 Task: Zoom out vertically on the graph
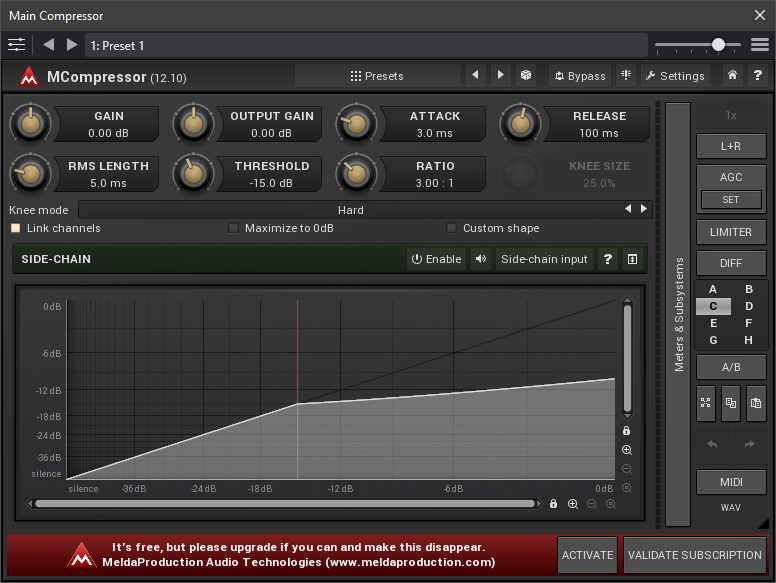pos(627,469)
